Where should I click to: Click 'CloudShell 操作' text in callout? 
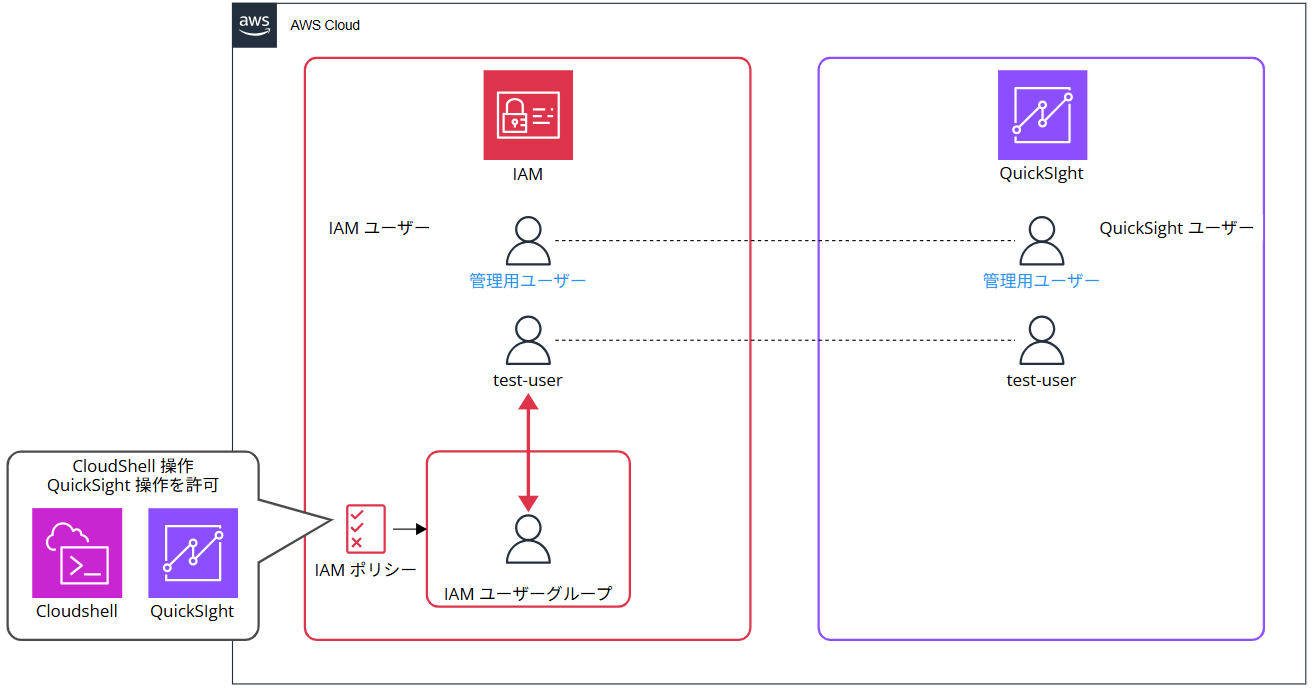[x=133, y=466]
